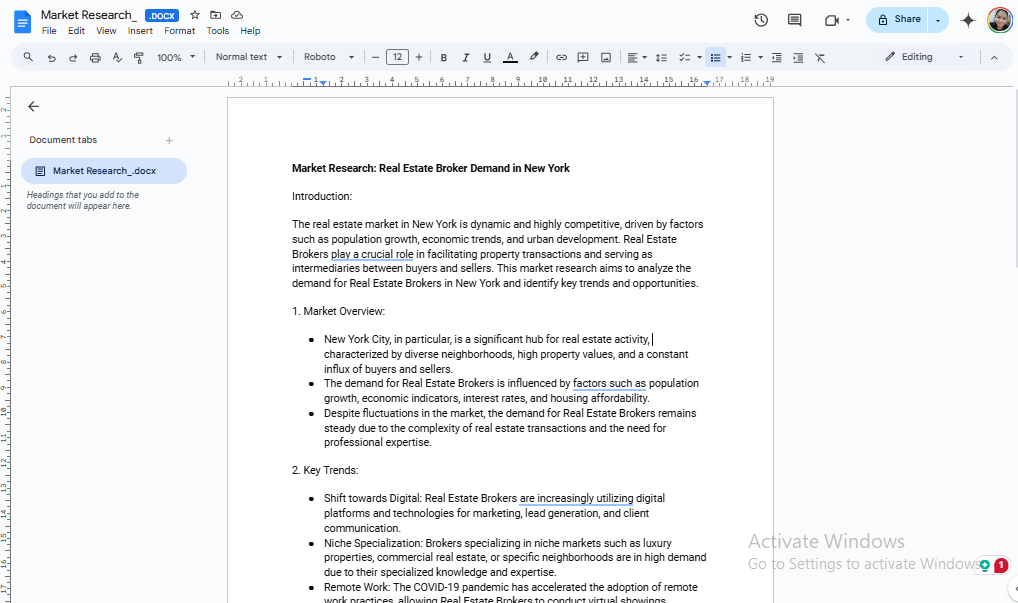Star the Market Research document
Screen dimensions: 1018x603
tap(195, 15)
